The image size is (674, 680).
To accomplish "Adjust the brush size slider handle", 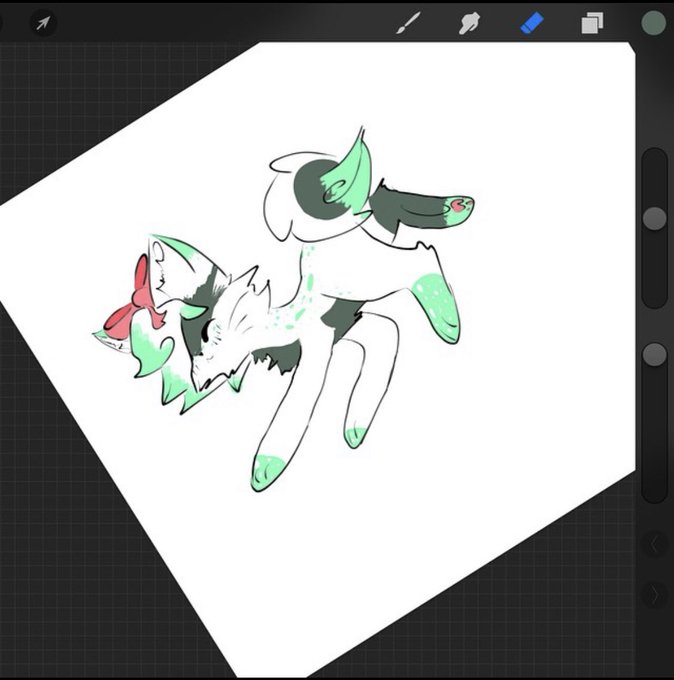I will click(654, 218).
